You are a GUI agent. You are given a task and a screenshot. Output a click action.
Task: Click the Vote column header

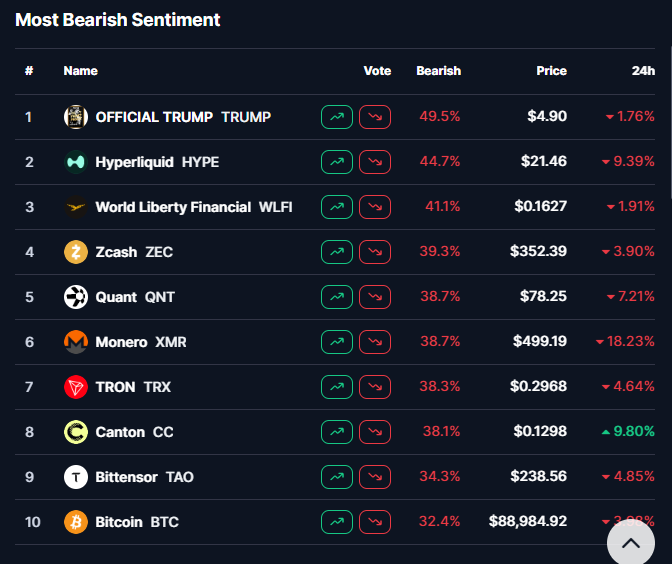coord(377,71)
